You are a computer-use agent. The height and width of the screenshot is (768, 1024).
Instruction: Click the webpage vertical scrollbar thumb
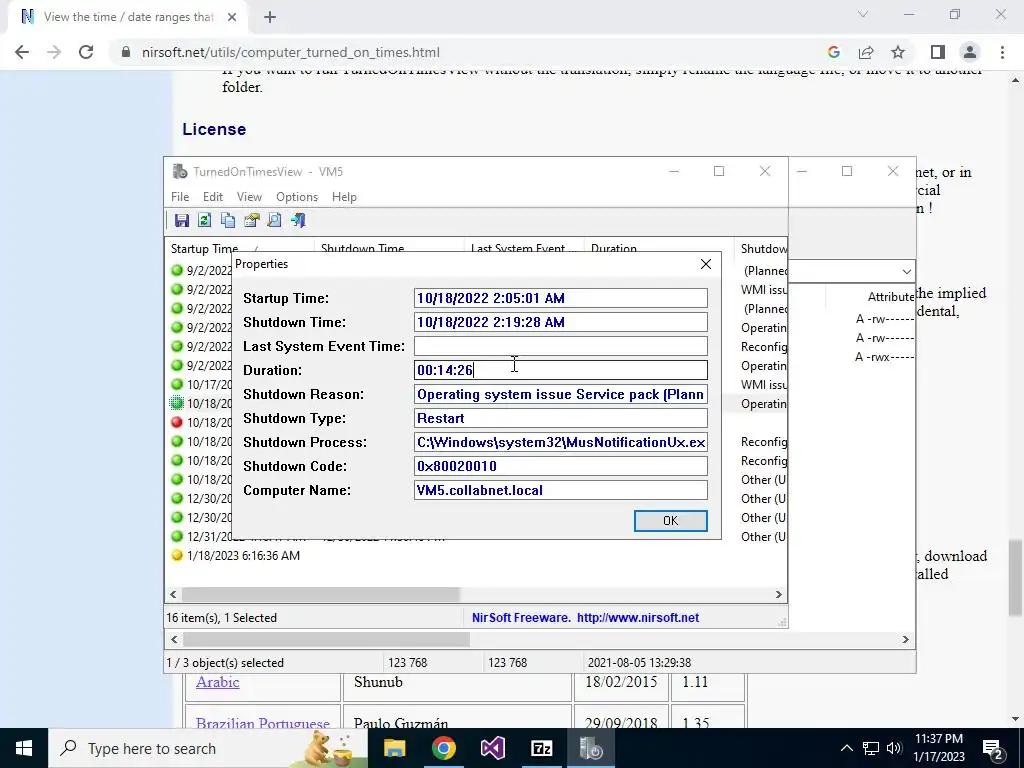point(1016,577)
